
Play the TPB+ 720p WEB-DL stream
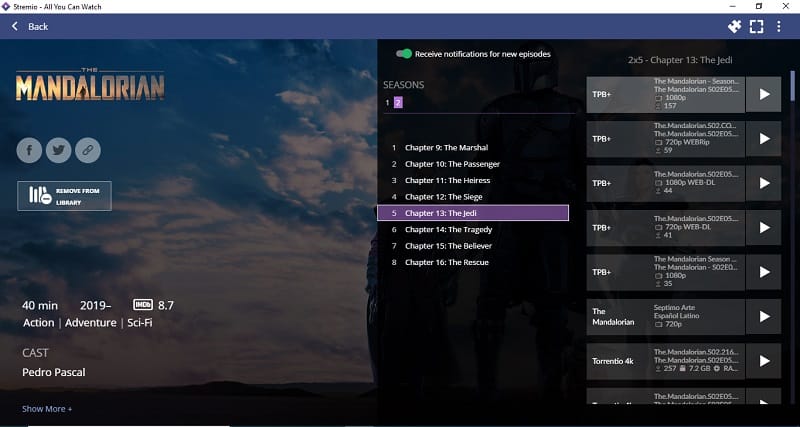pyautogui.click(x=764, y=228)
